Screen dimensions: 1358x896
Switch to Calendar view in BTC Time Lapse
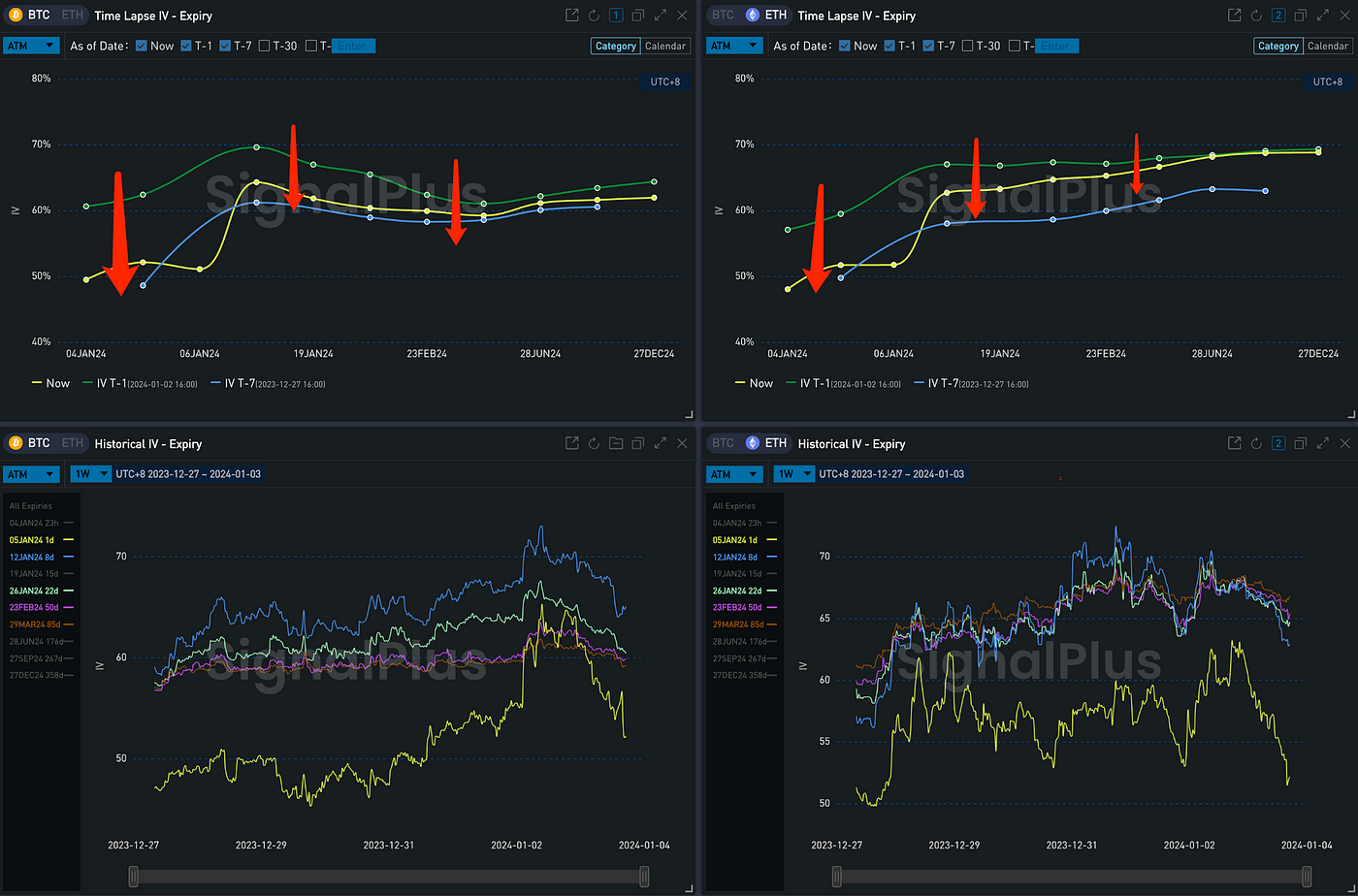(664, 46)
